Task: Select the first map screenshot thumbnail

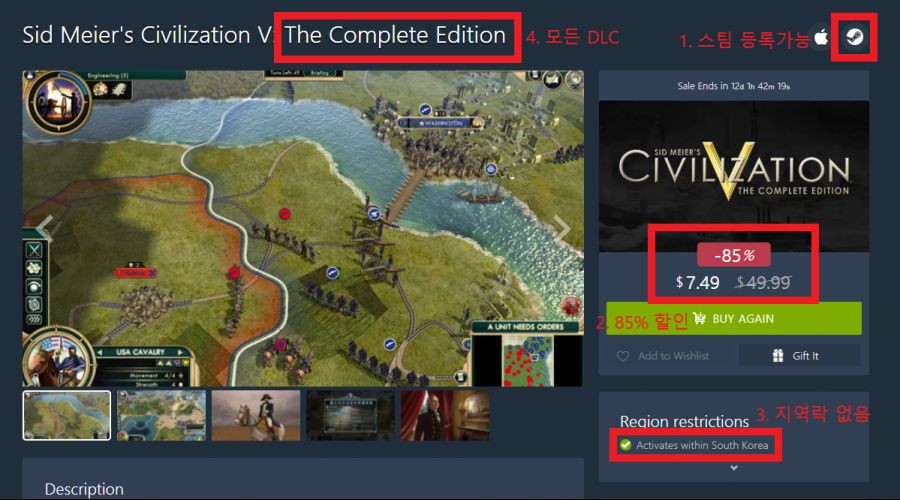Action: pyautogui.click(x=67, y=416)
